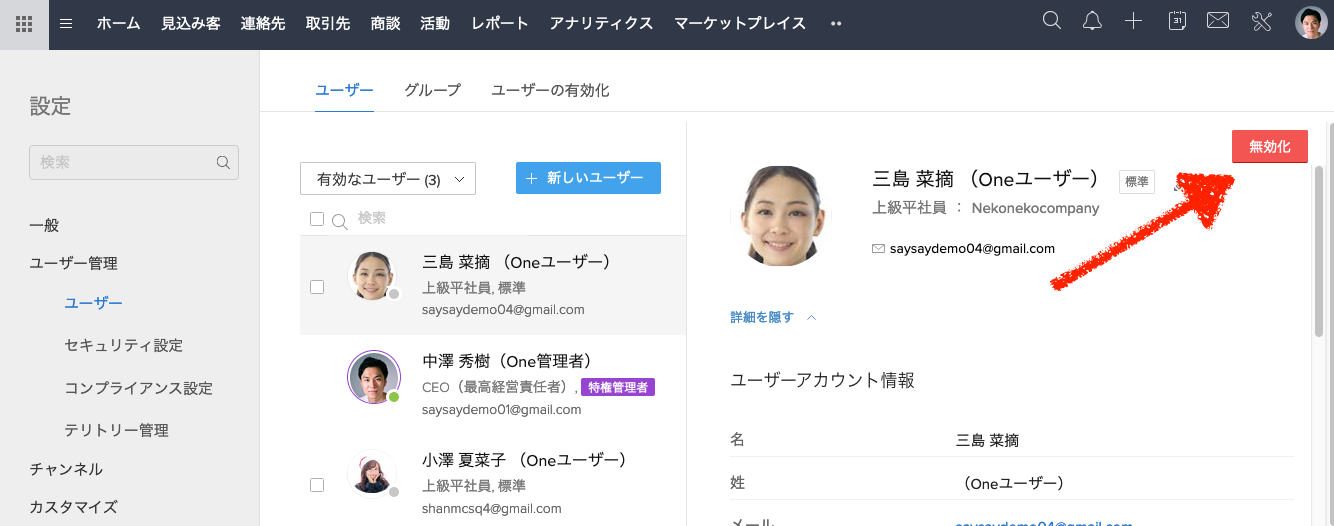Click the hamburger menu icon
Viewport: 1334px width, 526px height.
coord(66,24)
